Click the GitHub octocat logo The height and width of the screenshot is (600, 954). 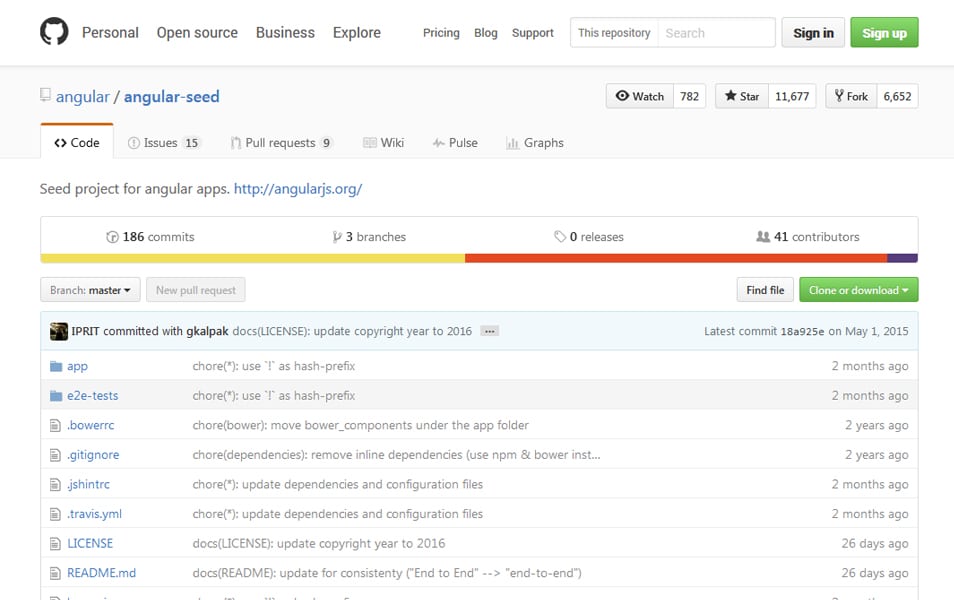54,31
